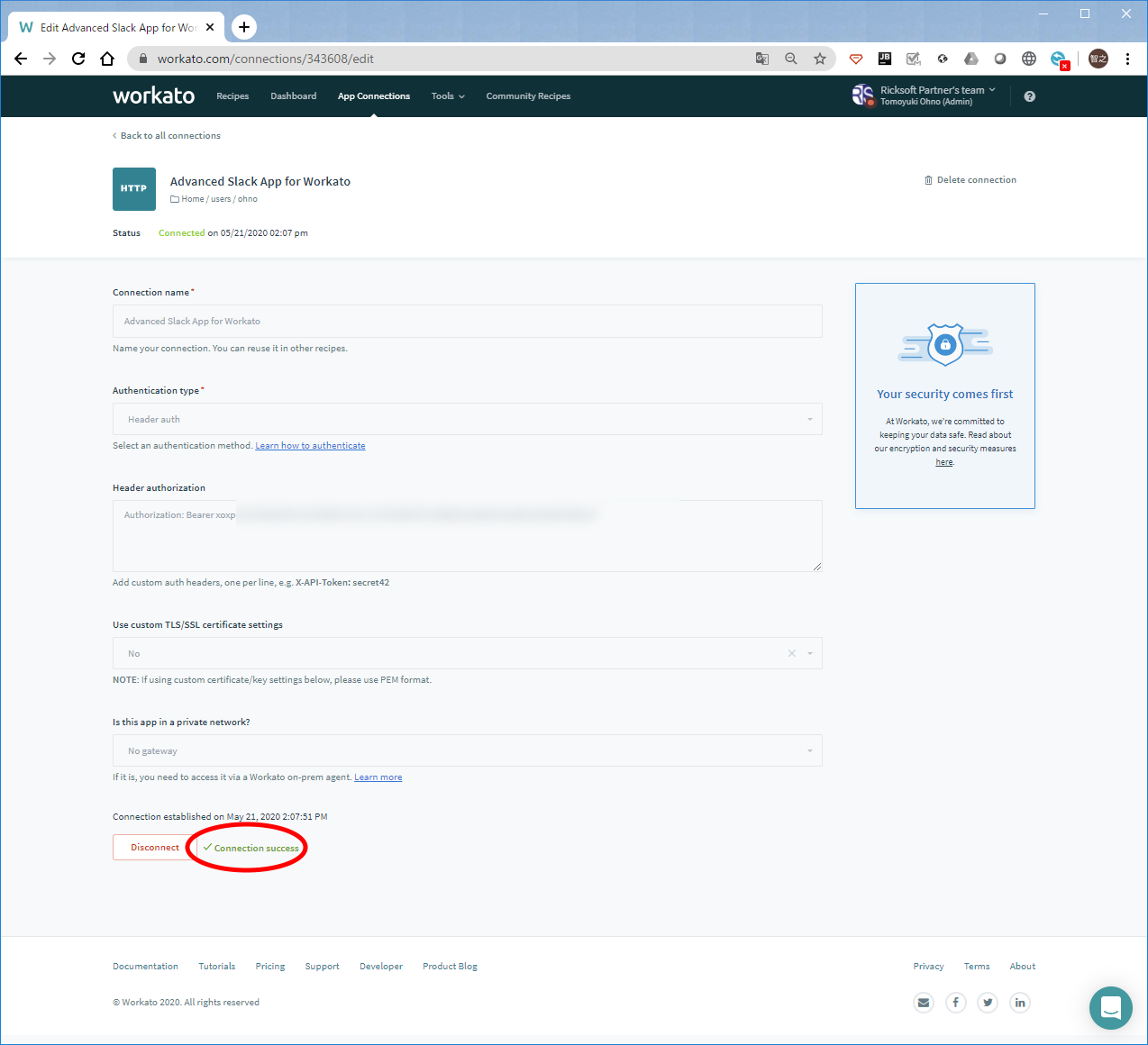This screenshot has height=1045, width=1148.
Task: Click 'Your security comes first' heading
Action: [x=945, y=395]
